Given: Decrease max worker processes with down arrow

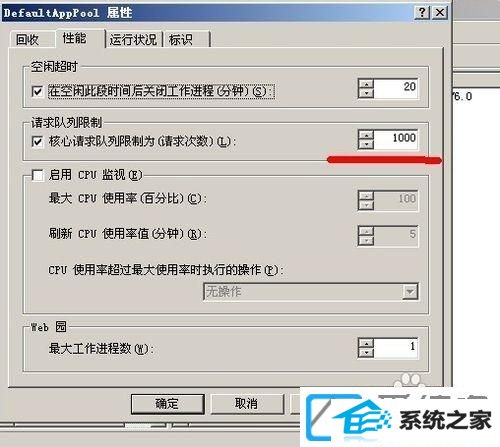Looking at the screenshot, I should 366,352.
